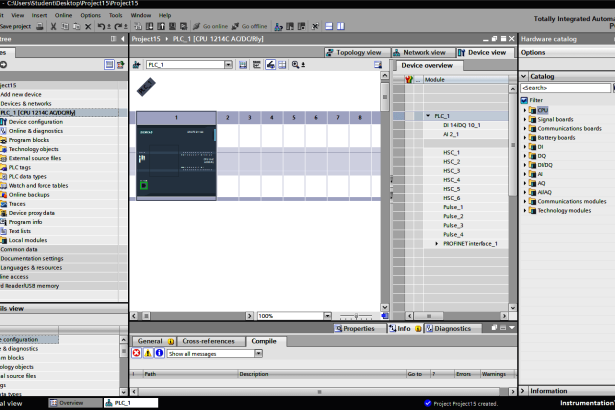Expand the Signal boards catalog folder

(527, 119)
